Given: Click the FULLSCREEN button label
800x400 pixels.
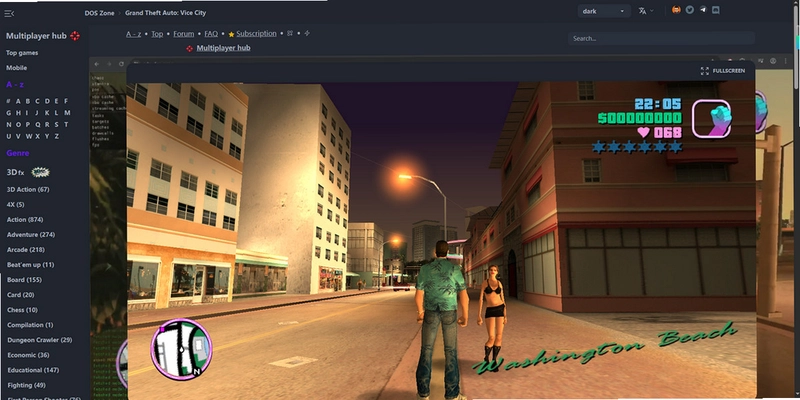Looking at the screenshot, I should click(729, 71).
